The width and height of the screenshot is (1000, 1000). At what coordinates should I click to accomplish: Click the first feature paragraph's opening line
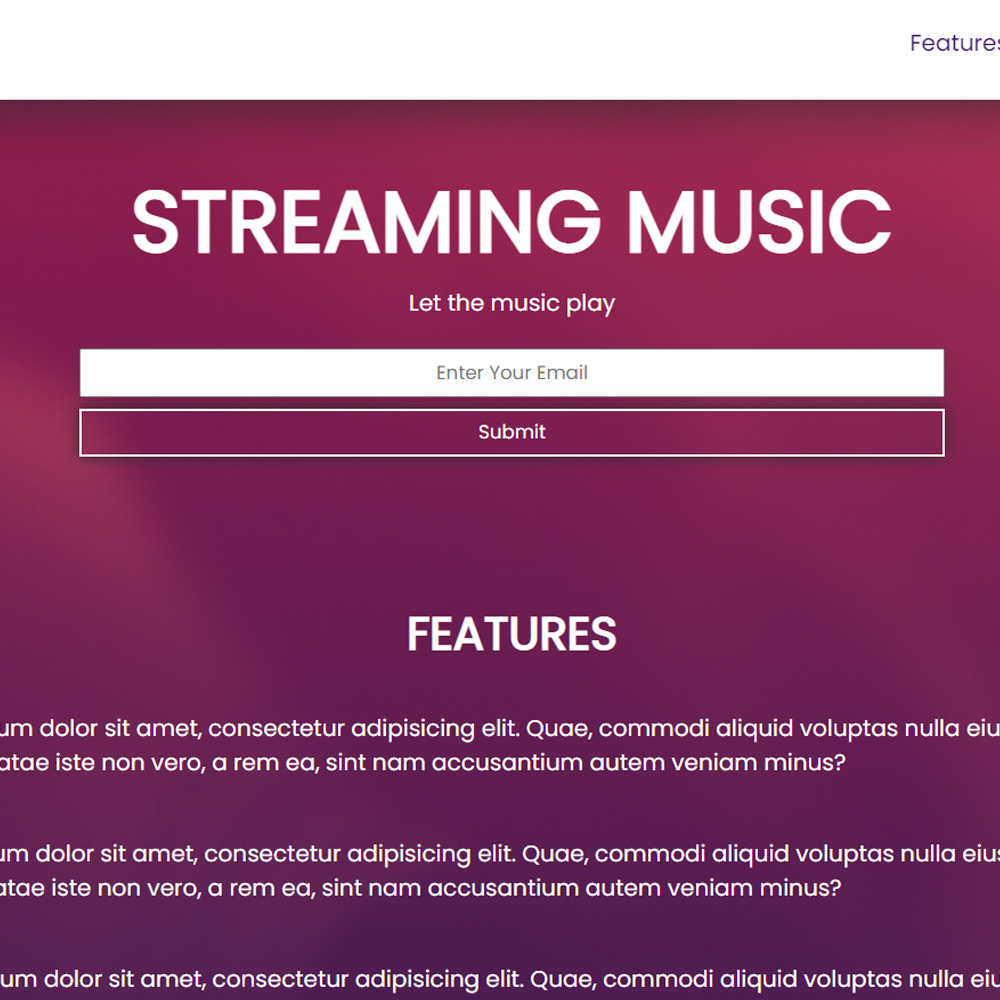tap(500, 728)
